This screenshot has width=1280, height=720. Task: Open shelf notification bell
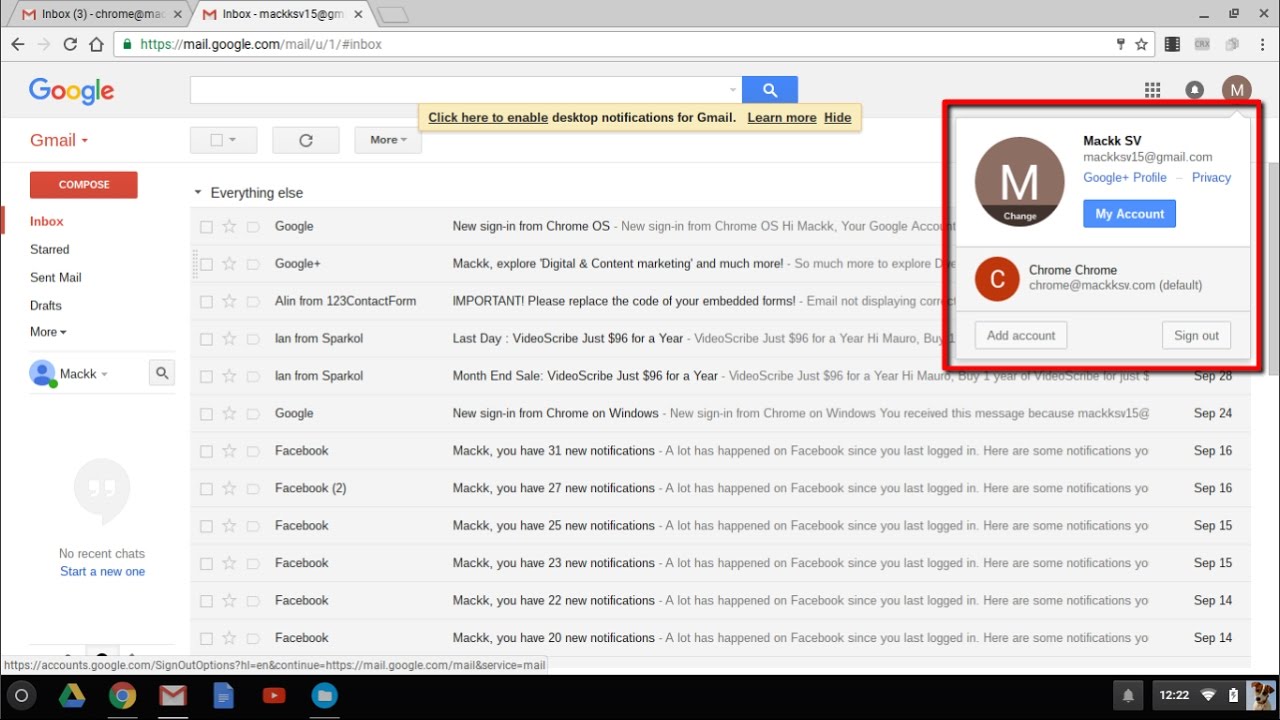coord(1128,695)
